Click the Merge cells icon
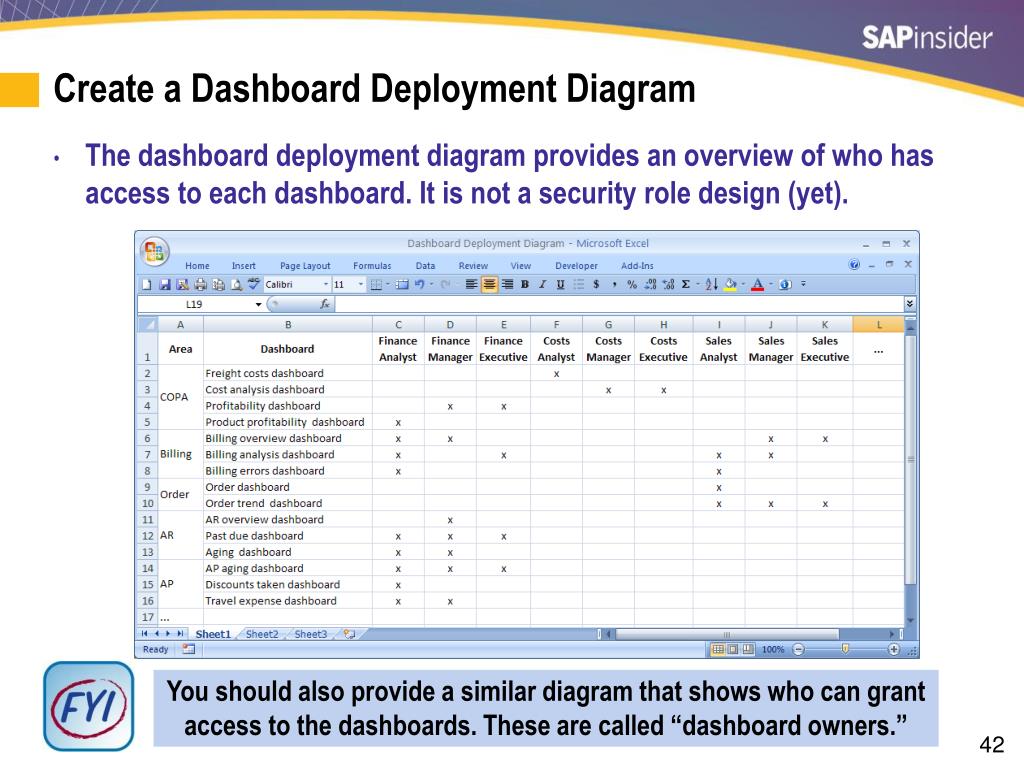 (402, 284)
